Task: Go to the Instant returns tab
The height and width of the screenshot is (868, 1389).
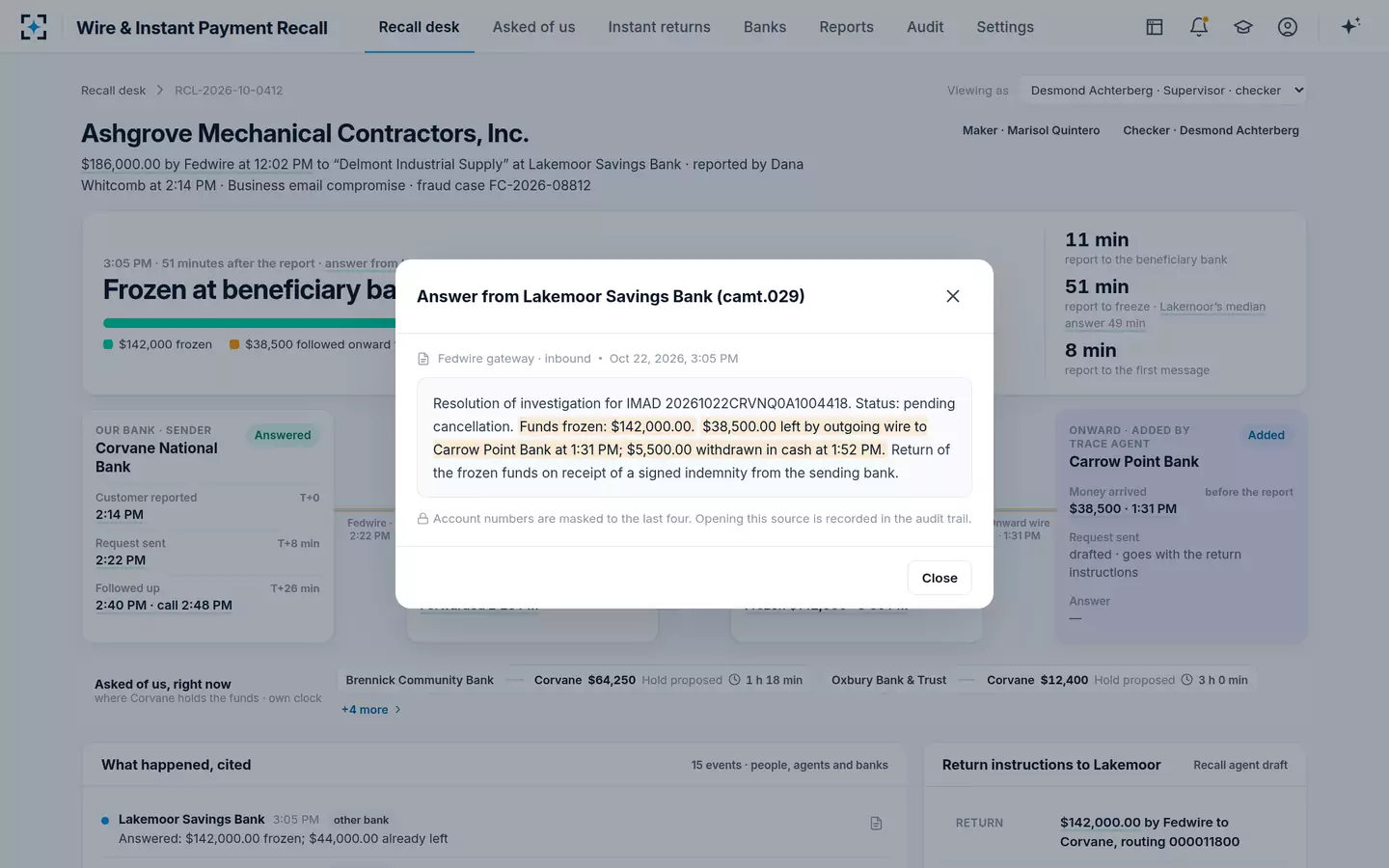Action: (x=659, y=27)
